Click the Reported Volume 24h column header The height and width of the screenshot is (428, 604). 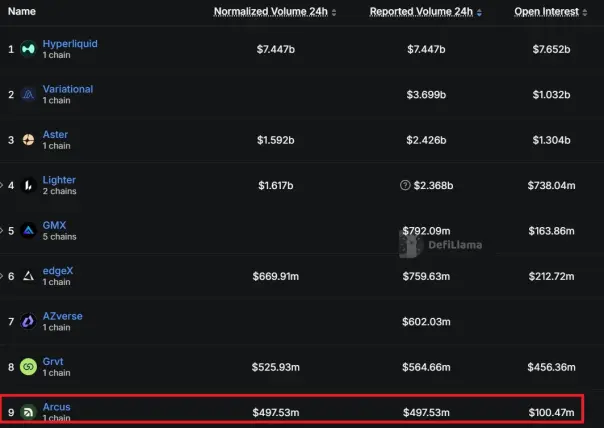click(x=421, y=12)
